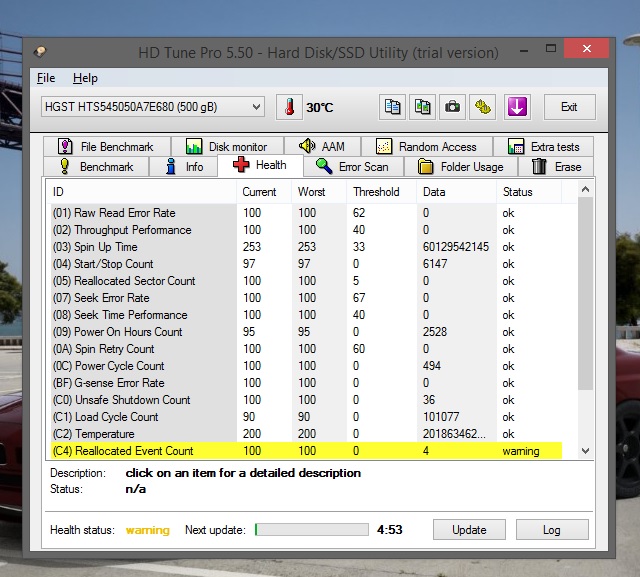Open the AAM tab
640x577 pixels.
[x=322, y=146]
